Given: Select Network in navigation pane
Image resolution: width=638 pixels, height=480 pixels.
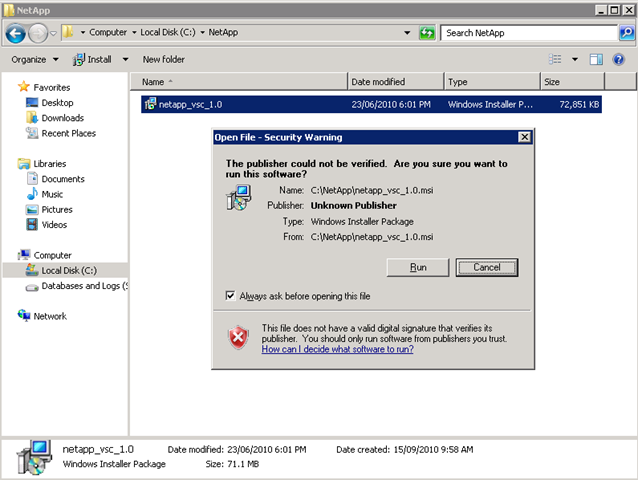Looking at the screenshot, I should [x=50, y=316].
